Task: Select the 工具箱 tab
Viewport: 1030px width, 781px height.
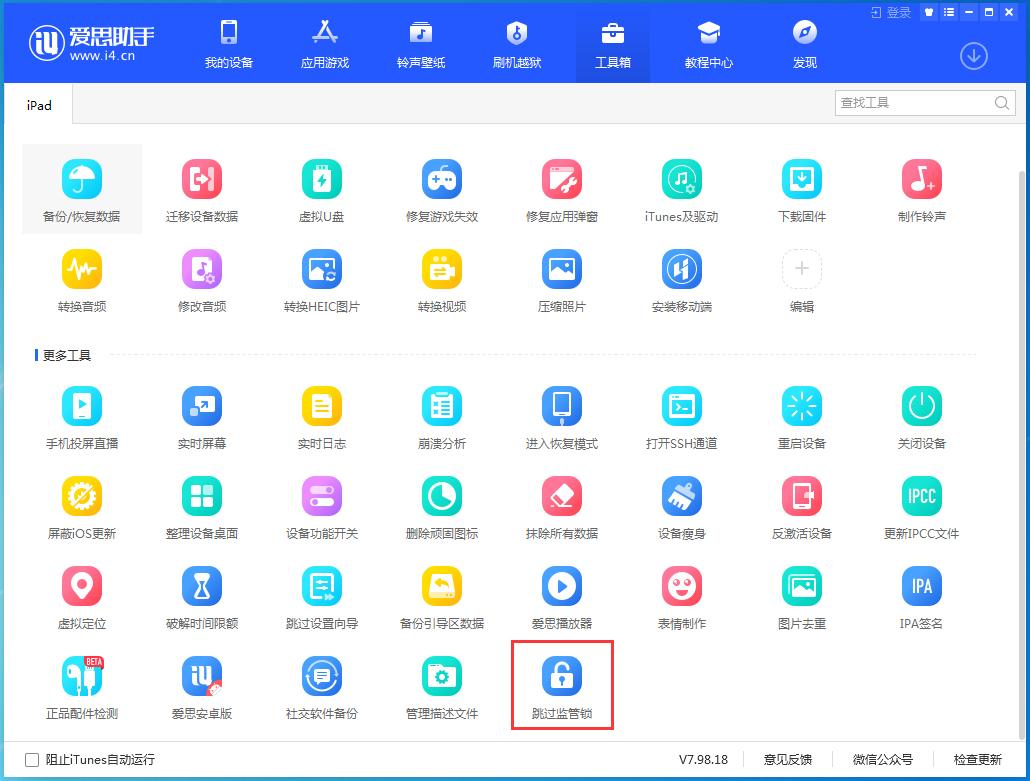Action: coord(613,44)
